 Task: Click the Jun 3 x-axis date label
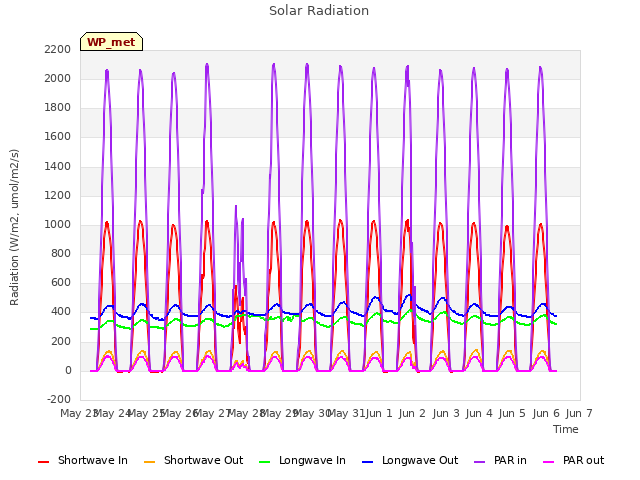[x=446, y=413]
